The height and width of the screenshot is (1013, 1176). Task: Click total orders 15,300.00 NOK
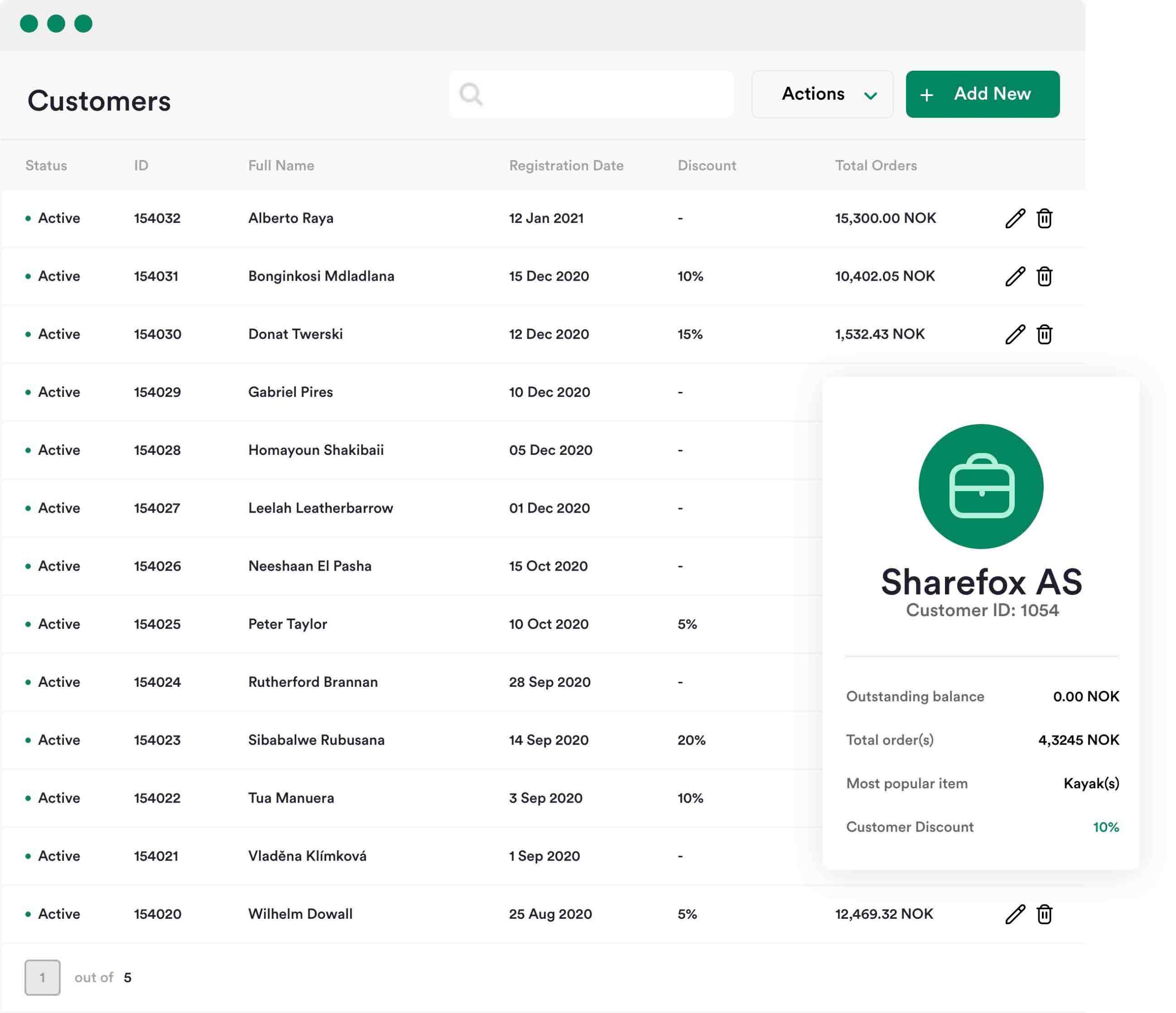(885, 219)
